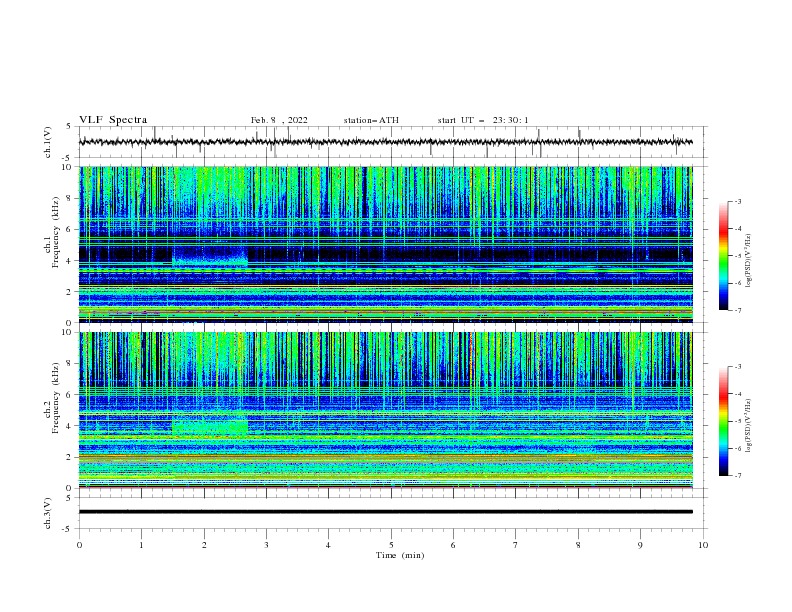
Task: Click the "-7" tick on lower color bar
Action: coord(737,476)
